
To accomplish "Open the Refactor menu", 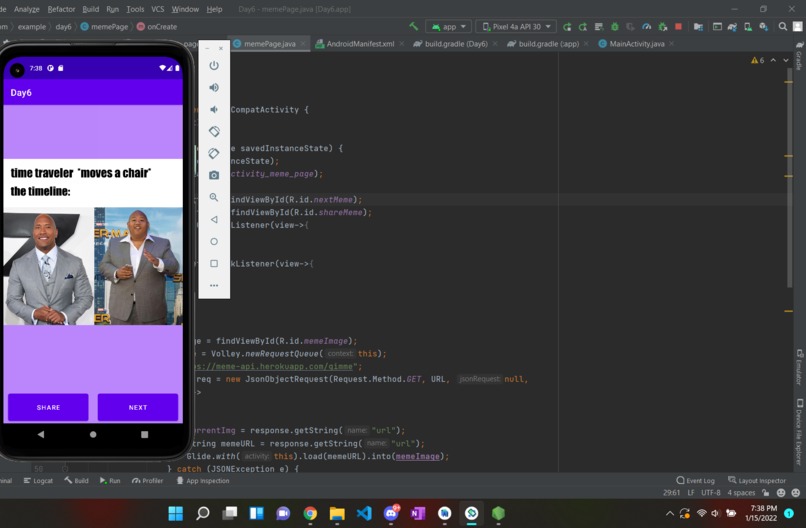I will point(61,9).
